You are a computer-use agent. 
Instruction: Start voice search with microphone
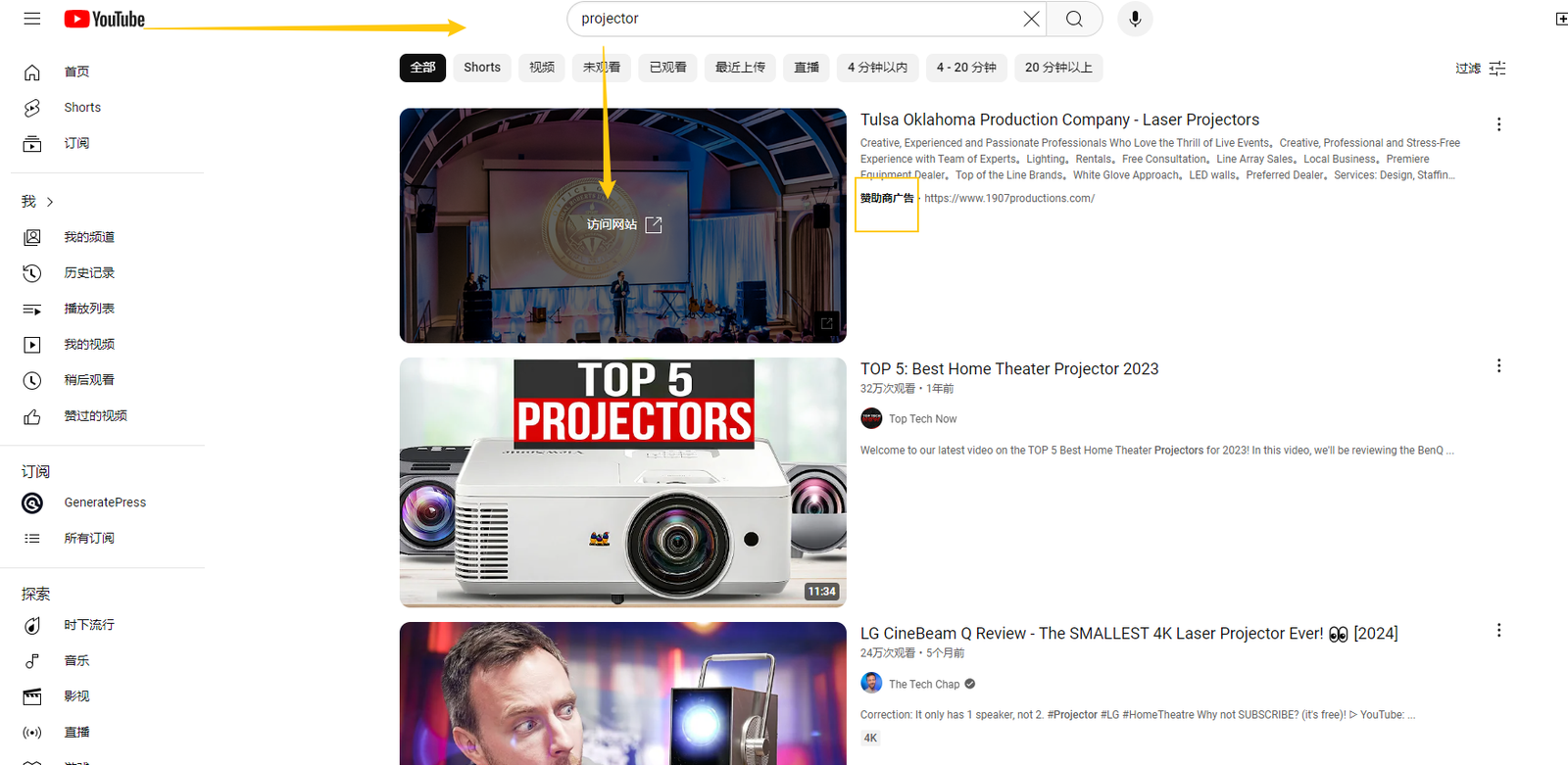pos(1135,19)
